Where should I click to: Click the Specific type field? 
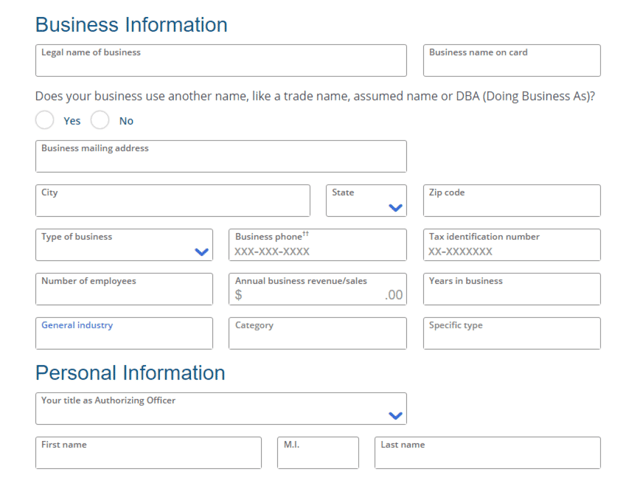[512, 333]
